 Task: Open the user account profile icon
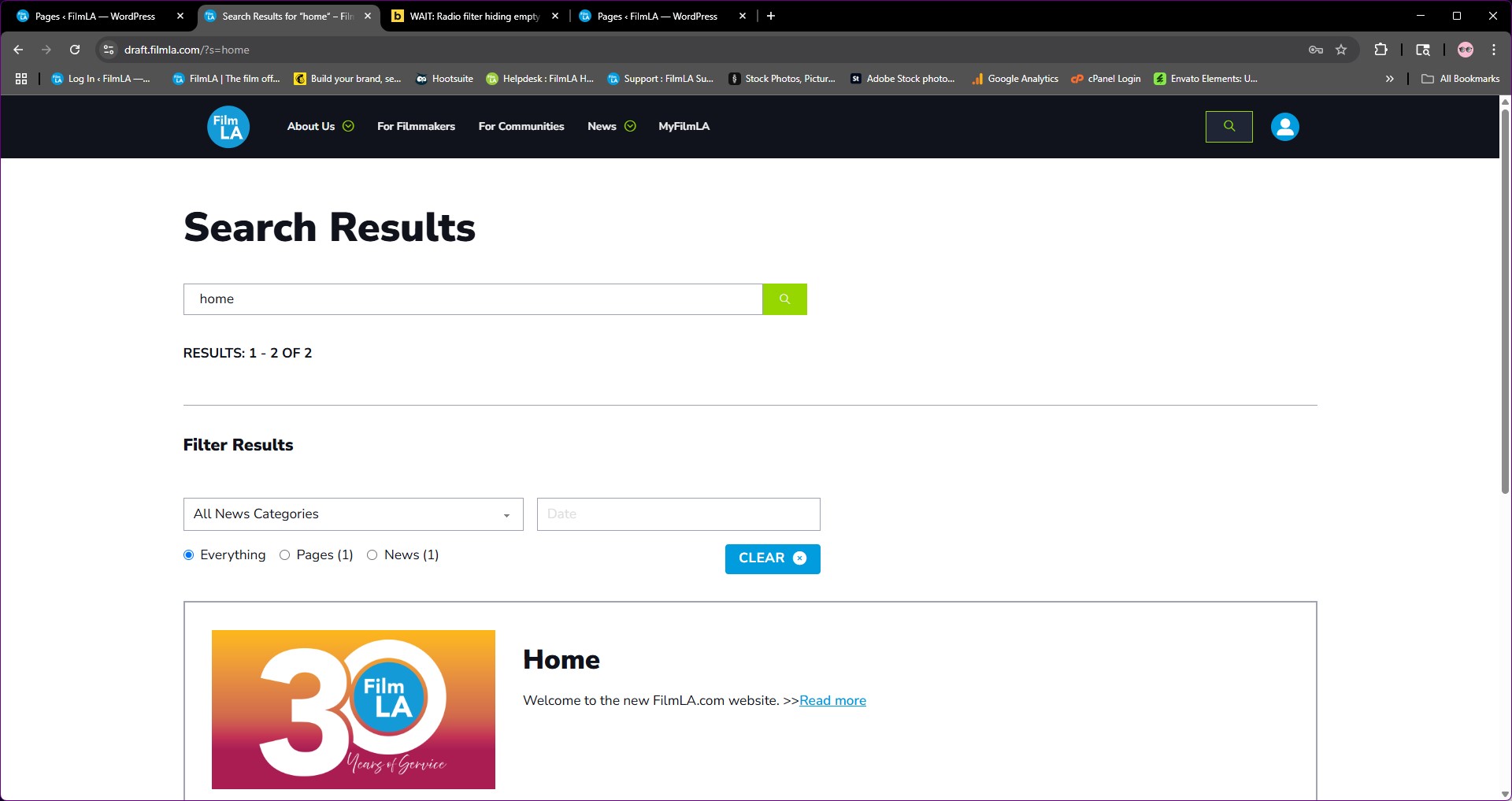coord(1284,127)
